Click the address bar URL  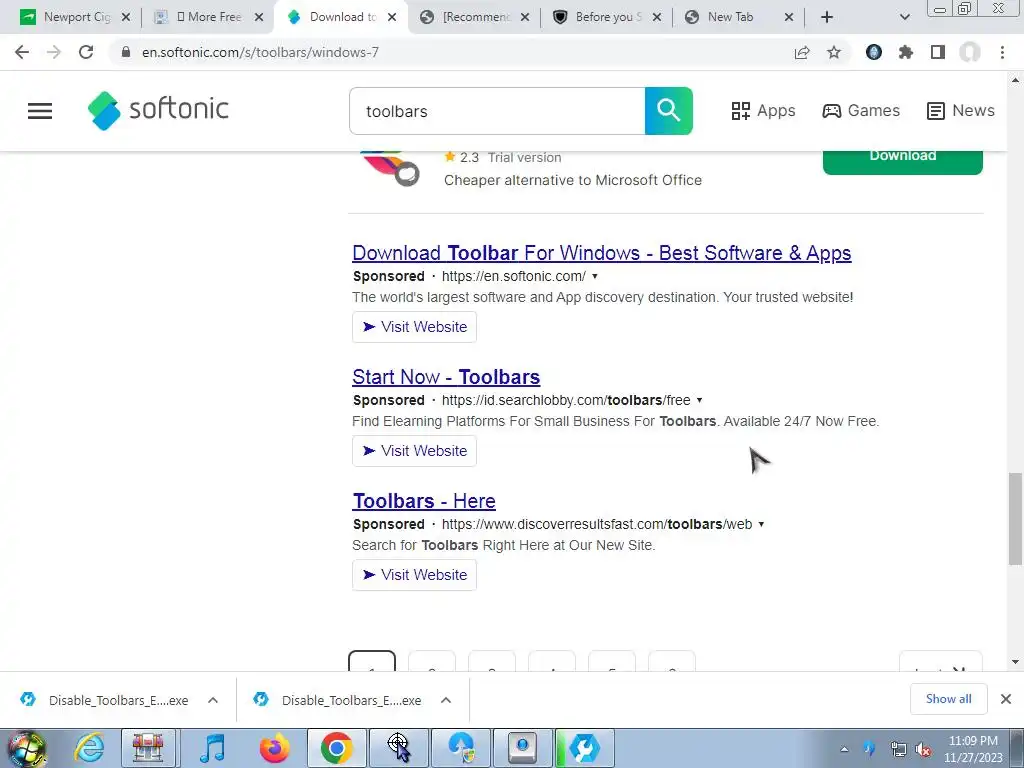coord(260,52)
